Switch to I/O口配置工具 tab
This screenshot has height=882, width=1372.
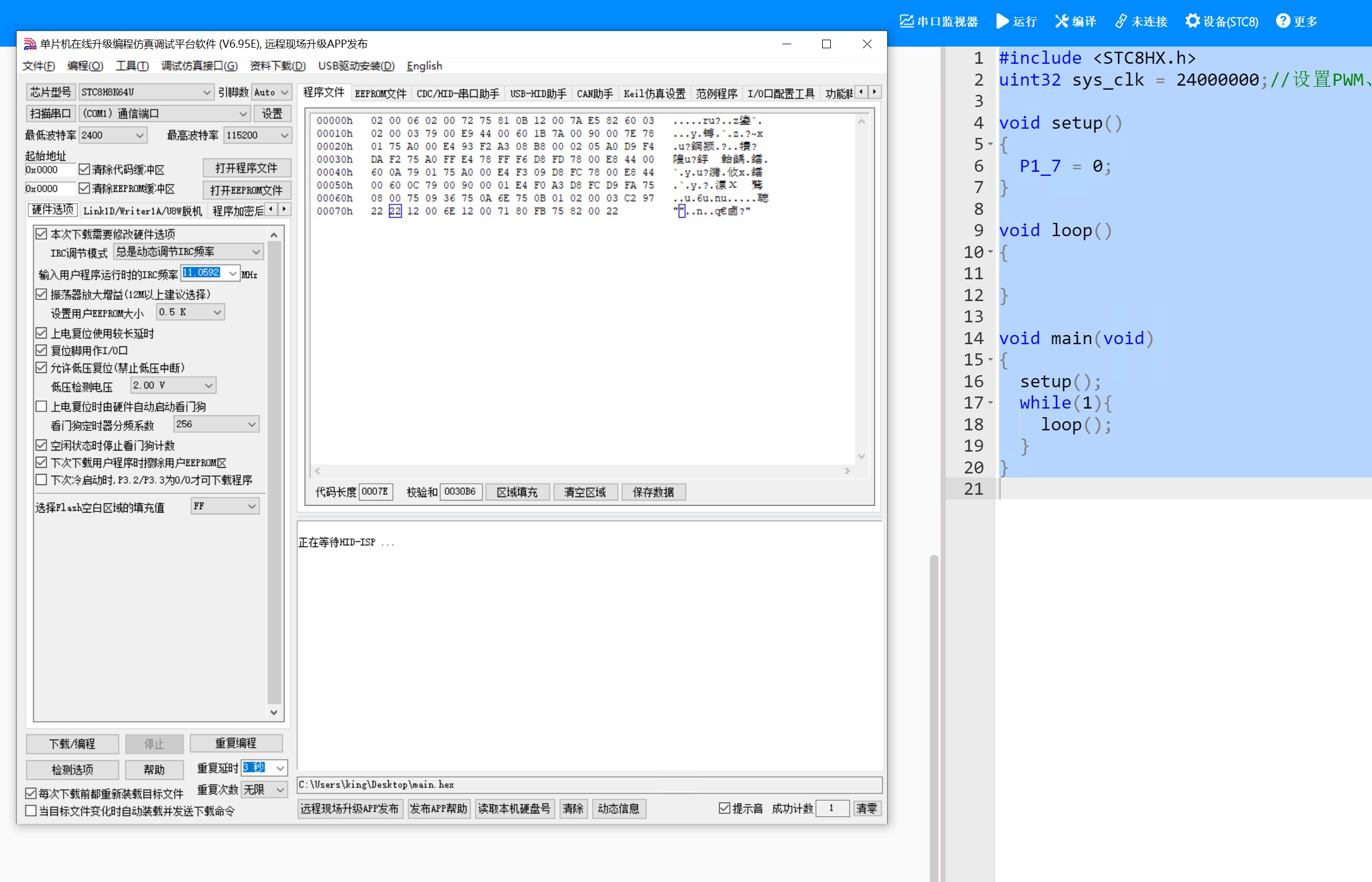(781, 93)
